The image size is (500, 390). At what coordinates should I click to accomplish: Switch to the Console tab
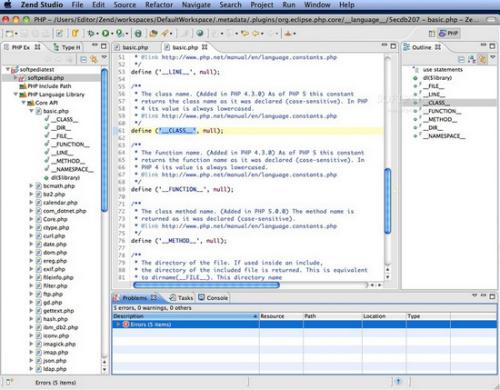pyautogui.click(x=213, y=298)
